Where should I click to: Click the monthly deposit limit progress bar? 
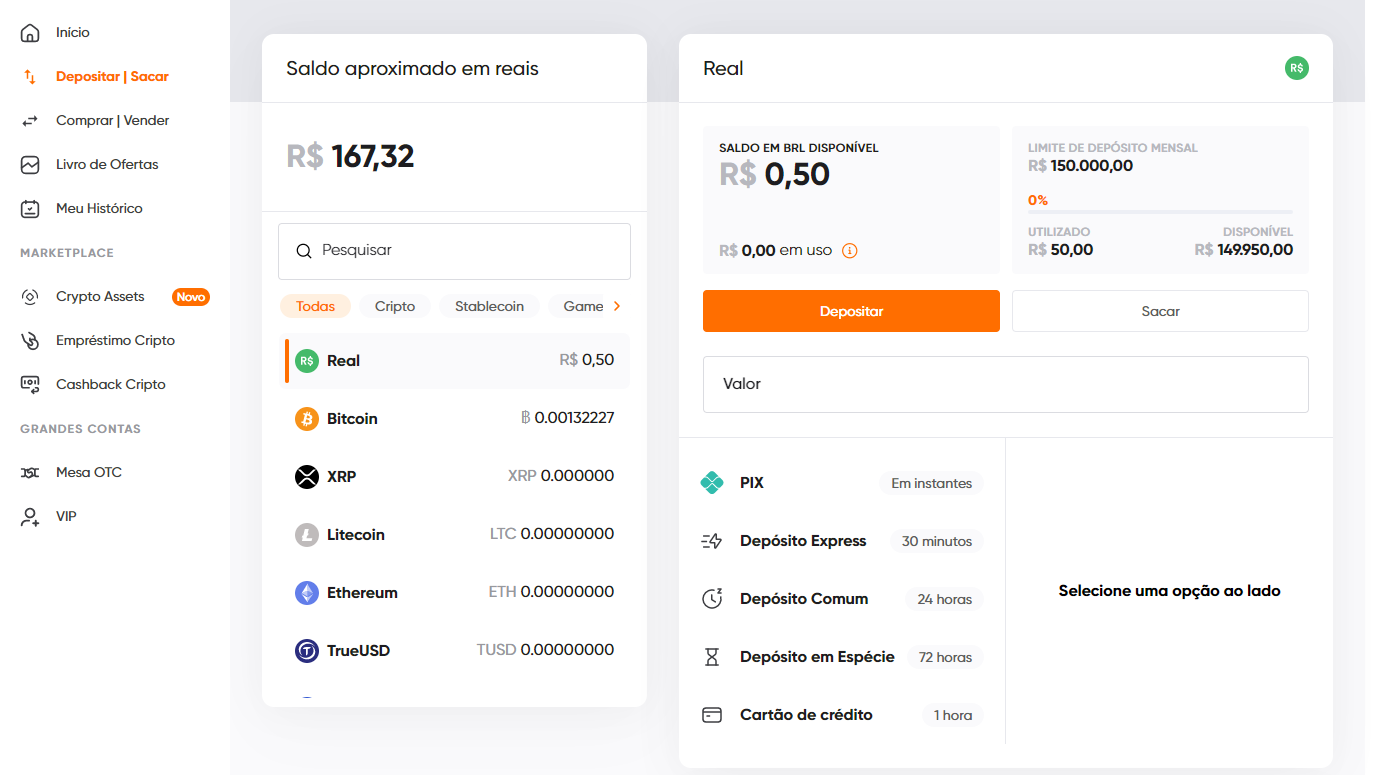tap(1160, 212)
